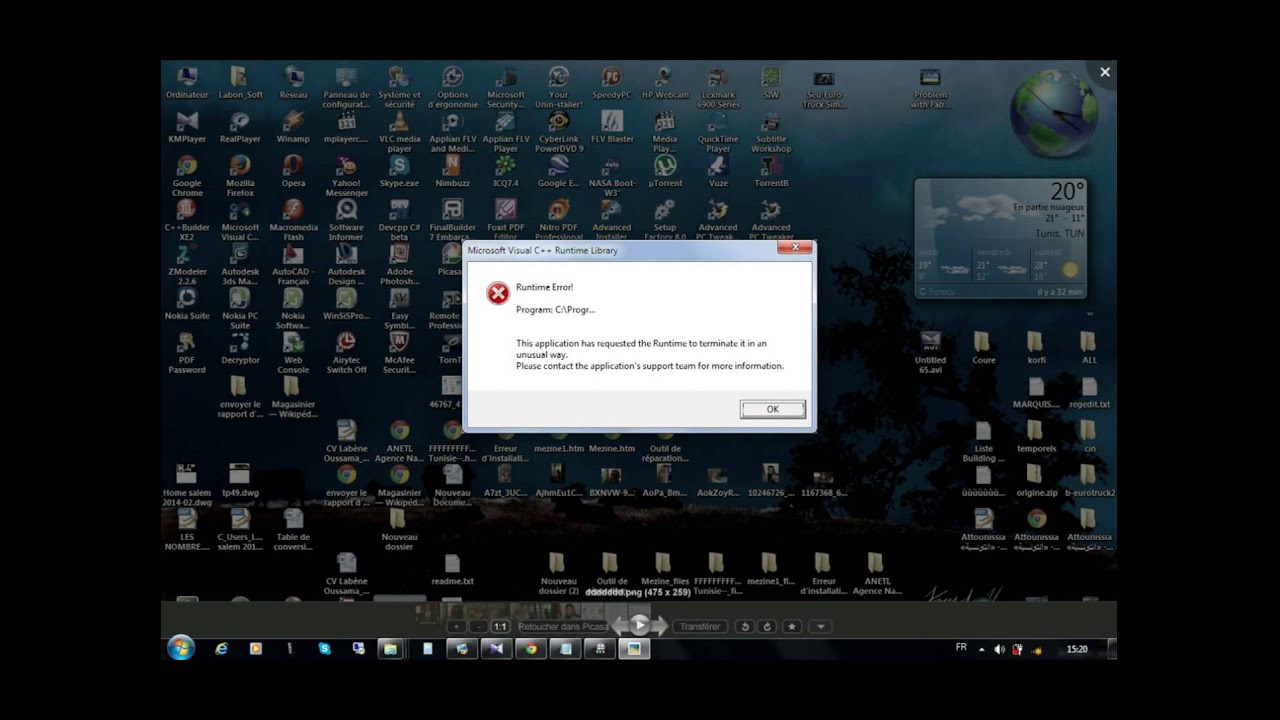Click OK in the Runtime Error dialog
This screenshot has width=1280, height=720.
tap(772, 409)
